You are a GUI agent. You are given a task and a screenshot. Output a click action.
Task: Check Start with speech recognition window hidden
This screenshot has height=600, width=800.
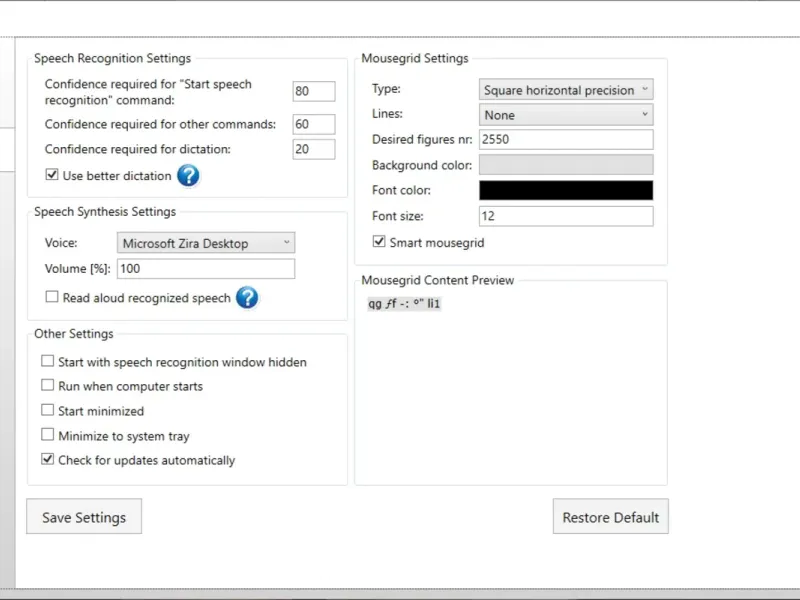[x=48, y=362]
